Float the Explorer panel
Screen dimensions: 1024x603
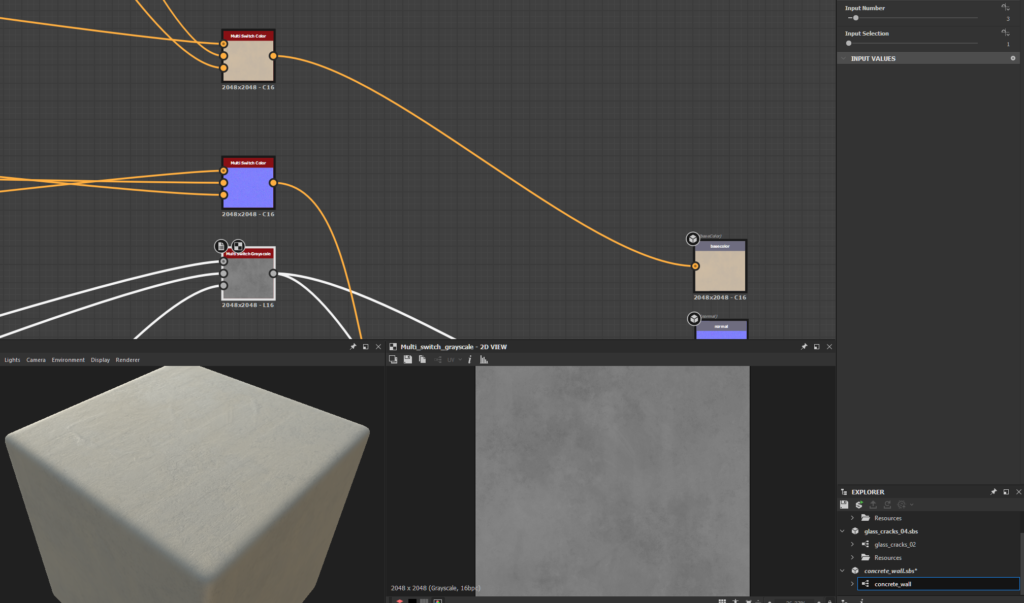[x=1006, y=492]
